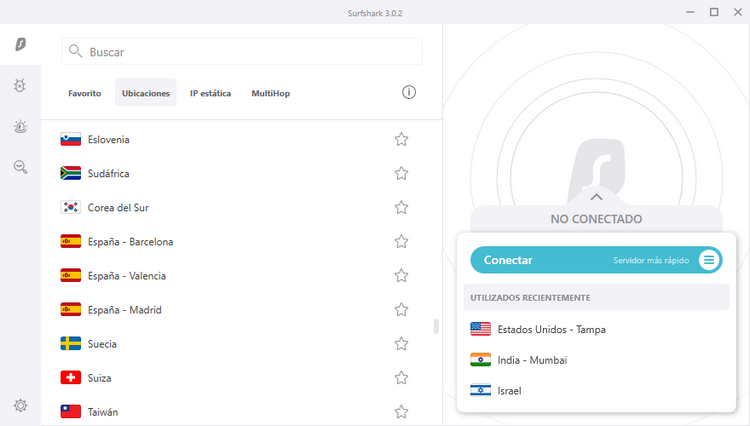Image resolution: width=750 pixels, height=426 pixels.
Task: Click the Sudáfrica flag icon
Action: (x=70, y=173)
